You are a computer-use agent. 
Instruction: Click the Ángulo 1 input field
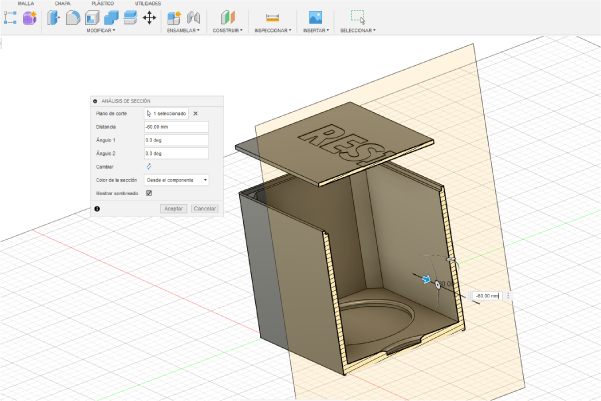coord(175,140)
